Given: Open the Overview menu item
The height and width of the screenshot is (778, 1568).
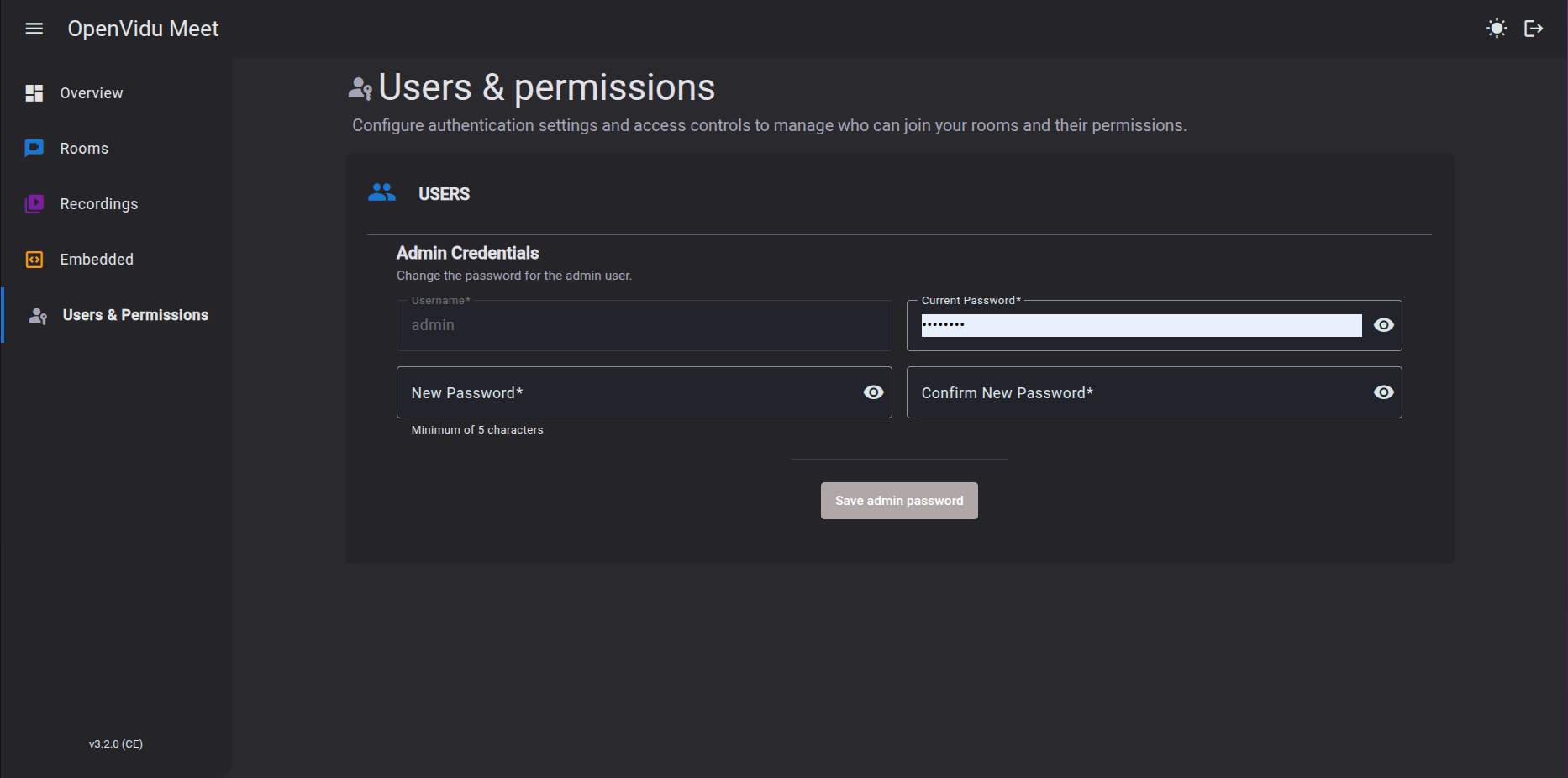Looking at the screenshot, I should click(x=92, y=93).
